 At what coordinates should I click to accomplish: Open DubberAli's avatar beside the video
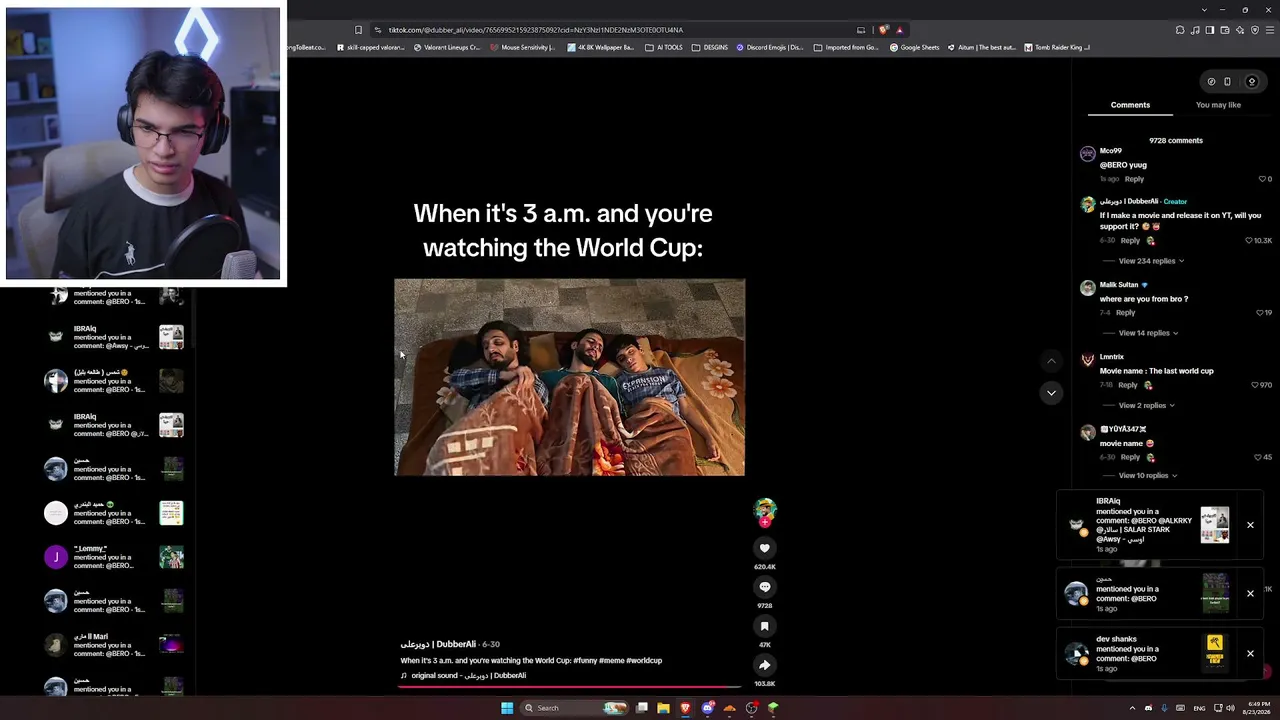[765, 510]
